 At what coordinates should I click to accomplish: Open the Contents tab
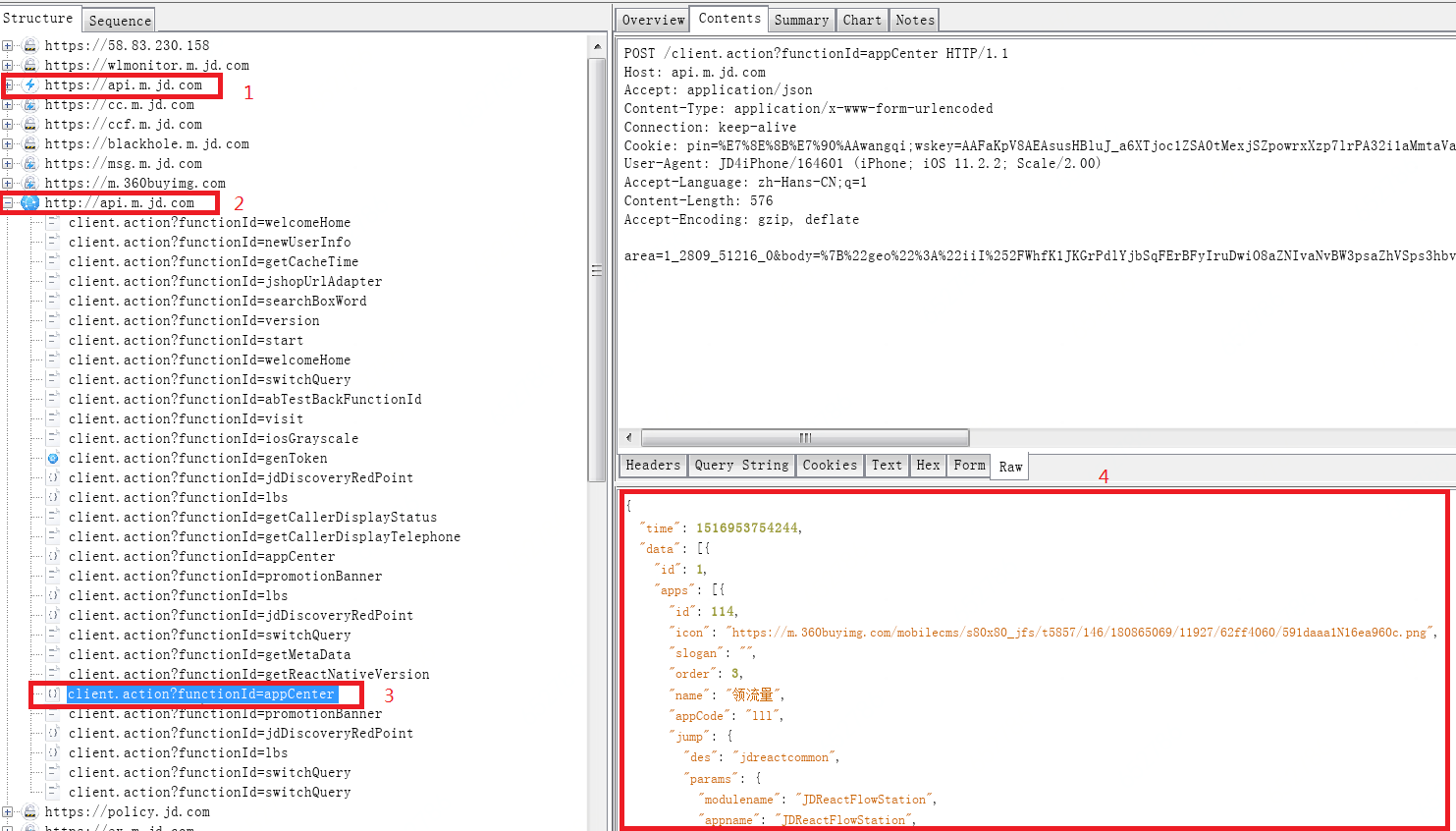(x=729, y=19)
